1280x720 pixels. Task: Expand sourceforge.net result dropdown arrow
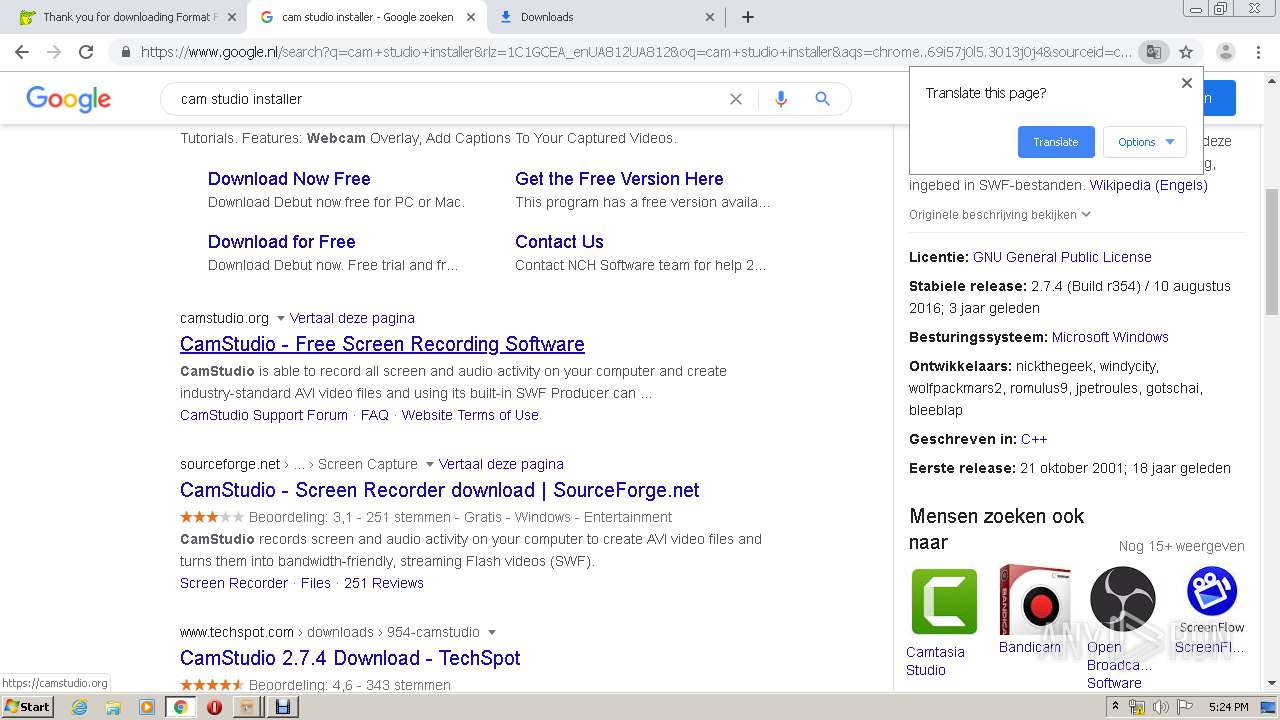coord(430,465)
